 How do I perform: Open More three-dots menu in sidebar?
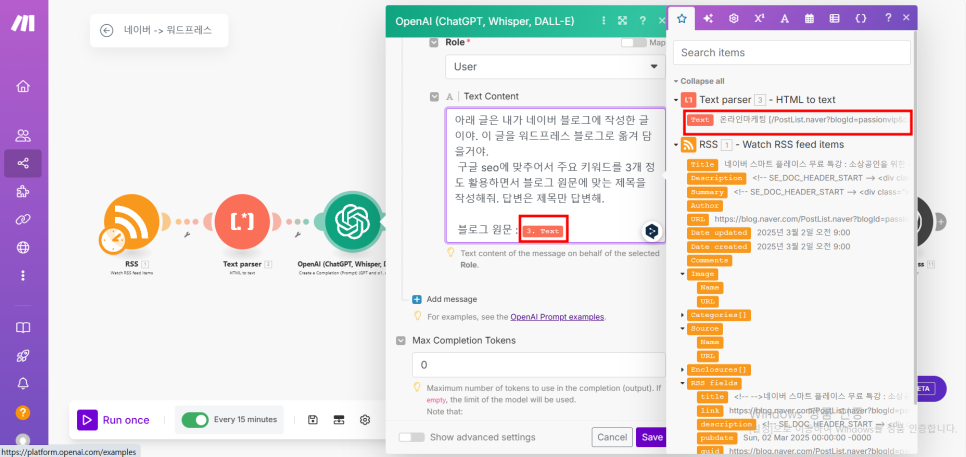[23, 275]
